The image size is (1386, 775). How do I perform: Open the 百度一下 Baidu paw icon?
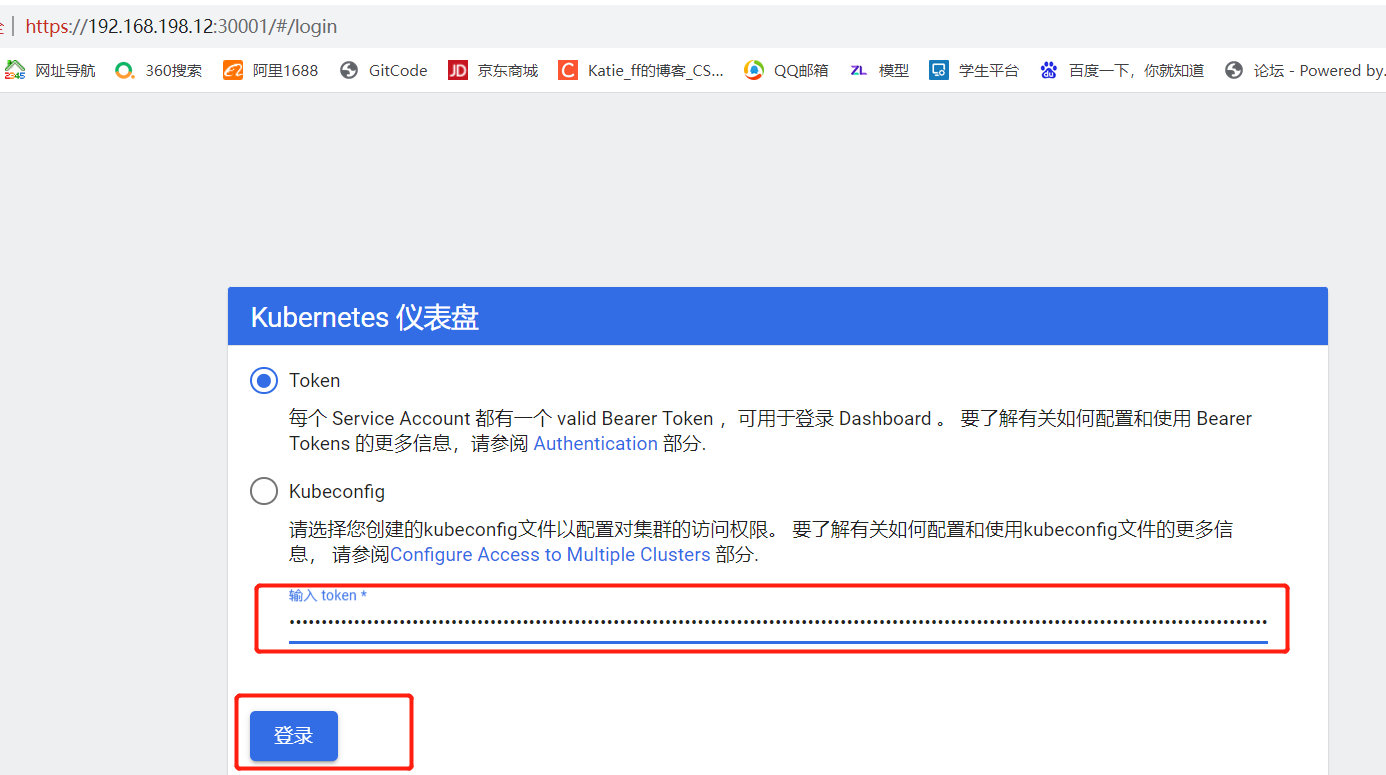[x=1048, y=70]
